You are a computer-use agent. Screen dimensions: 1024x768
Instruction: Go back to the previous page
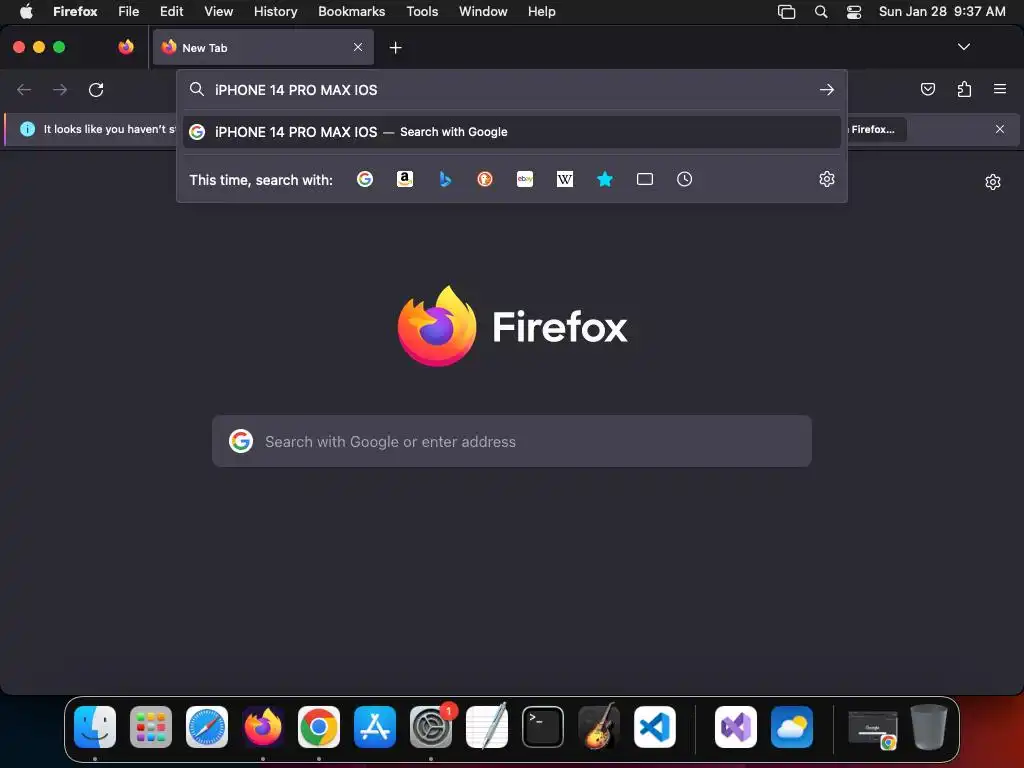(24, 89)
